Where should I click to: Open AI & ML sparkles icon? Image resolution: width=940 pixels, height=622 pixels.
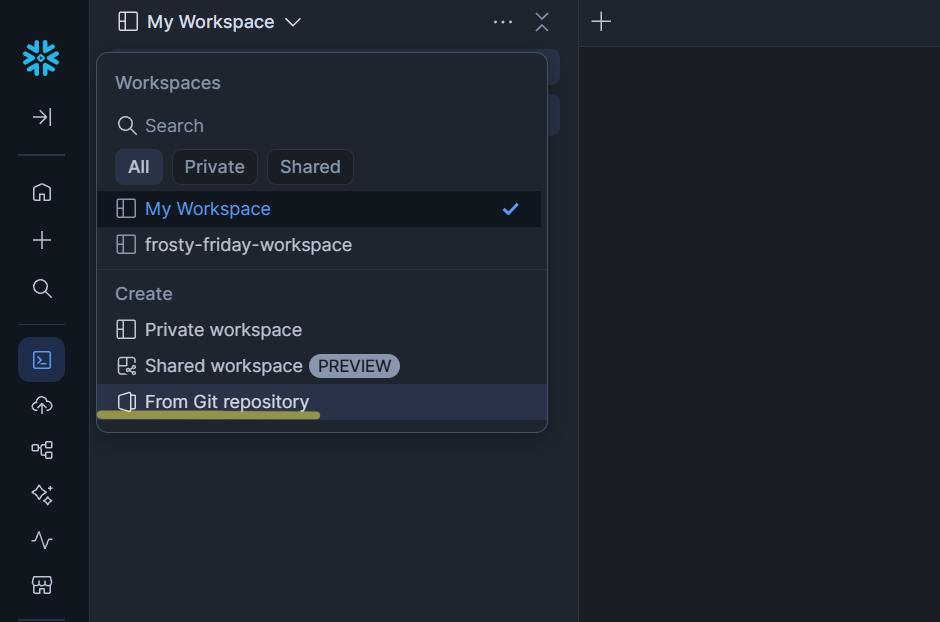click(x=41, y=495)
